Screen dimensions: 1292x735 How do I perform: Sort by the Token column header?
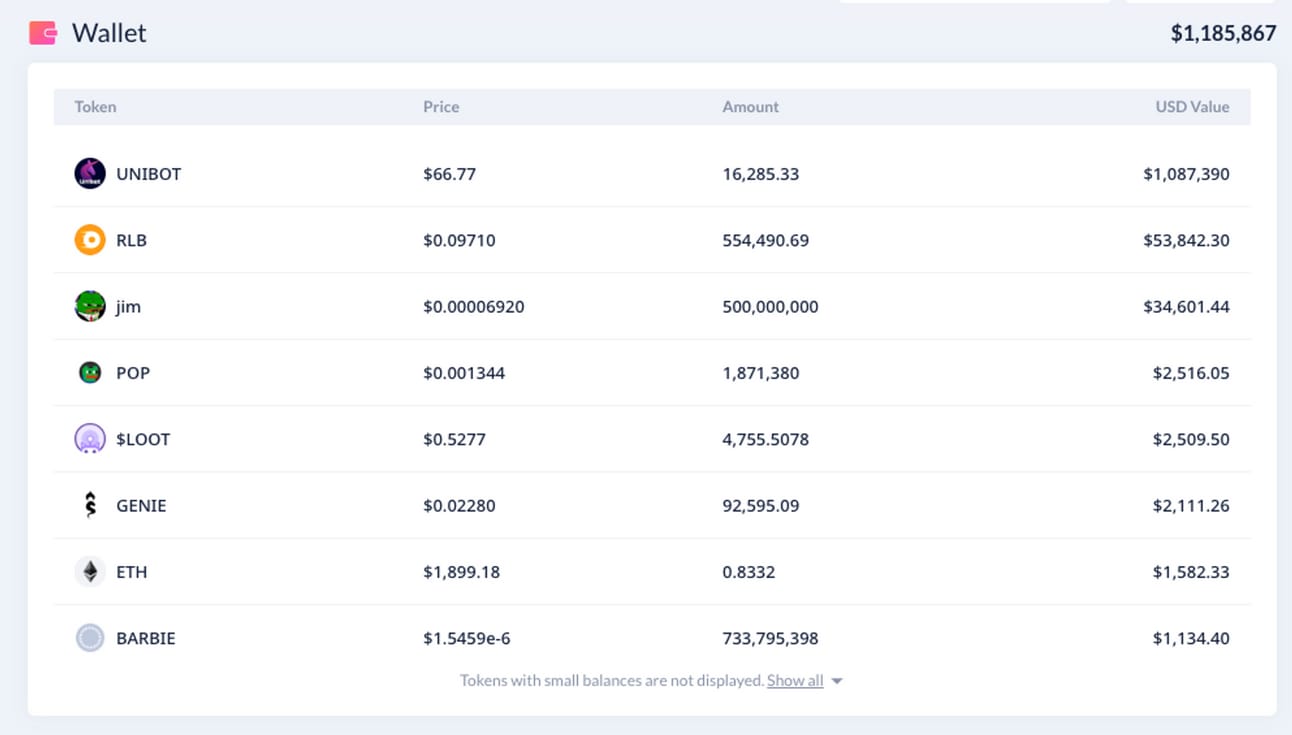pyautogui.click(x=95, y=107)
